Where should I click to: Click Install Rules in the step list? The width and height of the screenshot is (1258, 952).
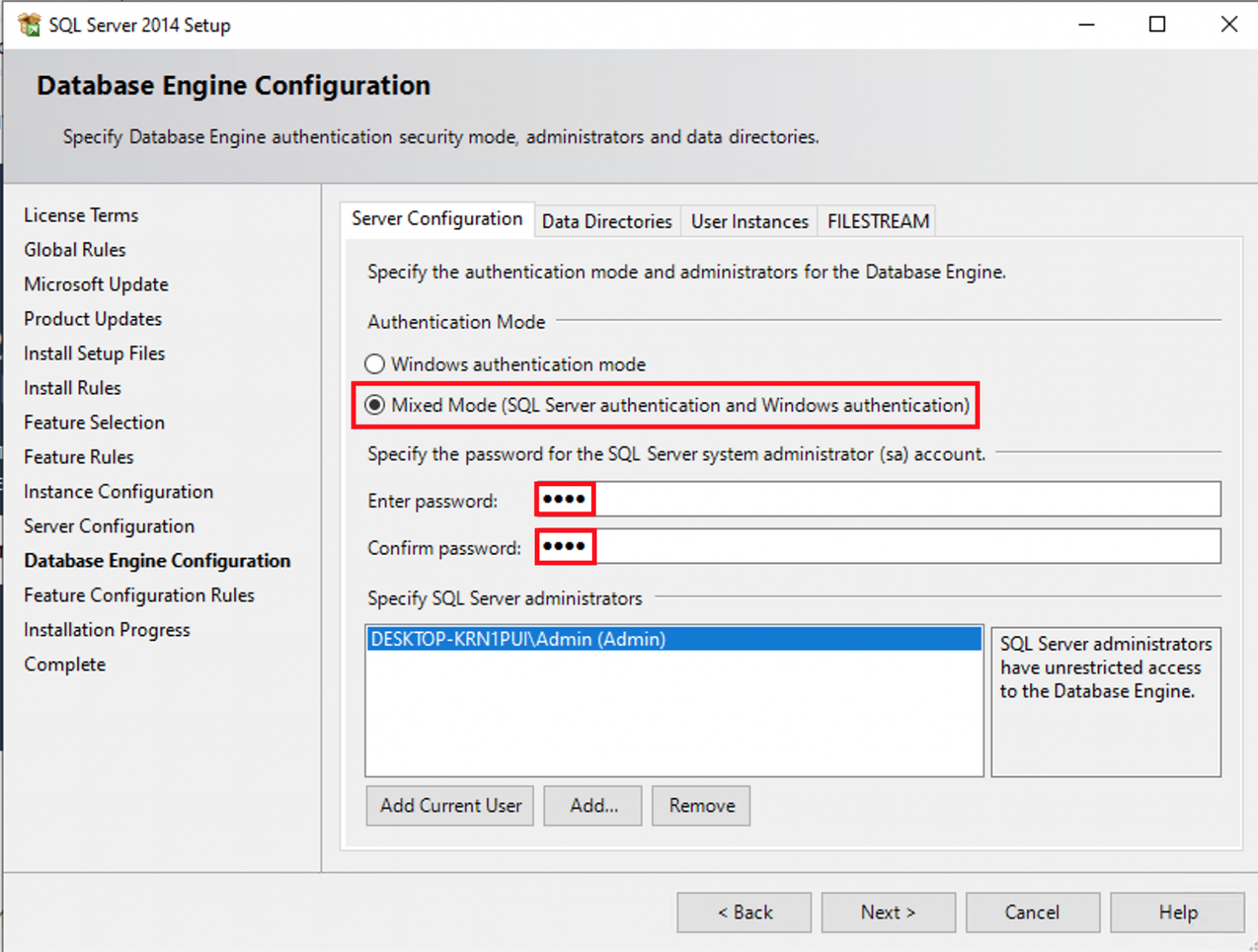click(x=72, y=388)
